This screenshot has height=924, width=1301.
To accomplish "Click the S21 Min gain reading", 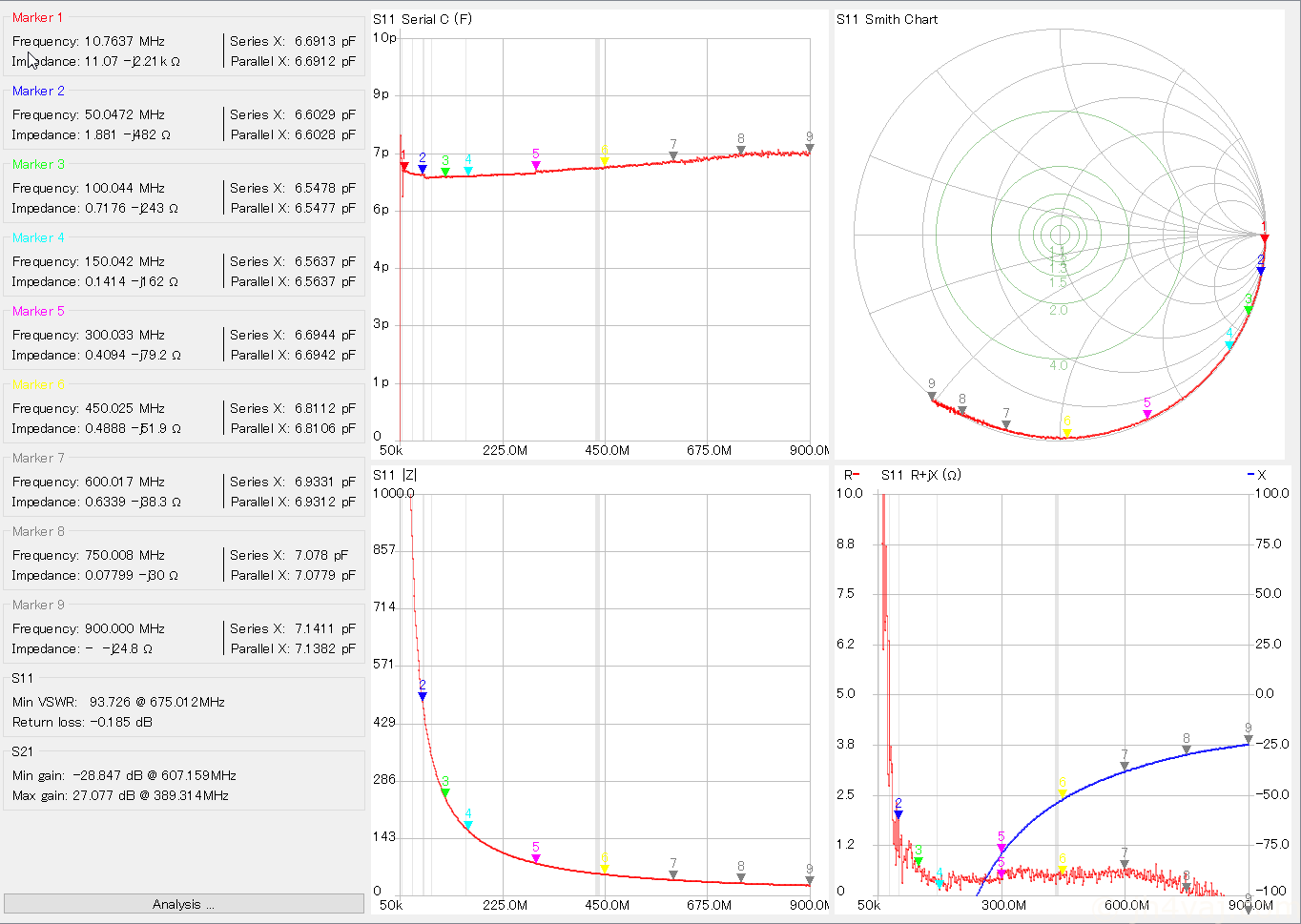I will (x=124, y=775).
